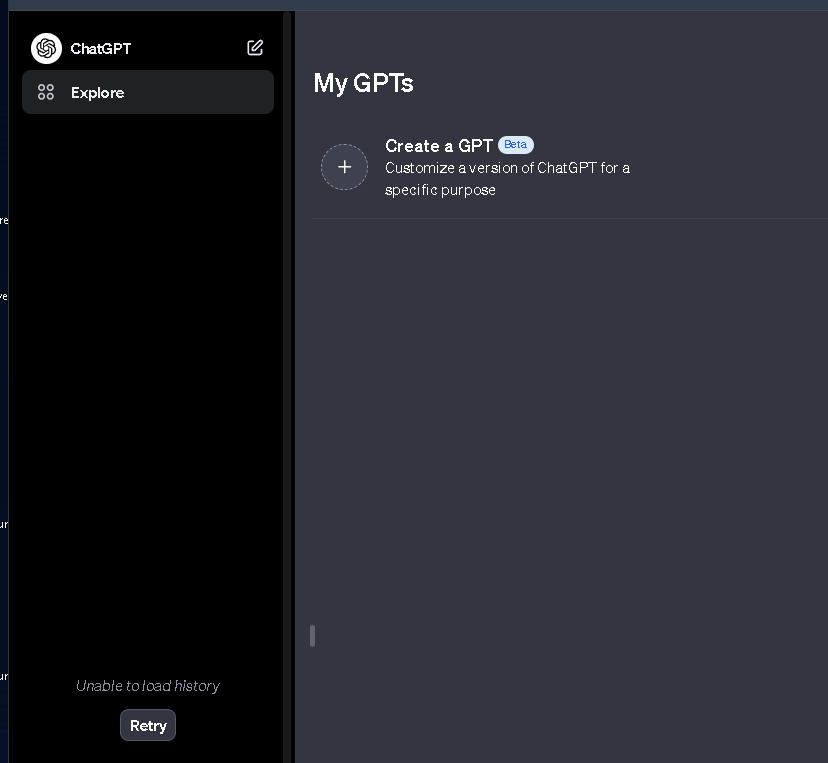Image resolution: width=828 pixels, height=763 pixels.
Task: Click the My GPTs heading
Action: (363, 83)
